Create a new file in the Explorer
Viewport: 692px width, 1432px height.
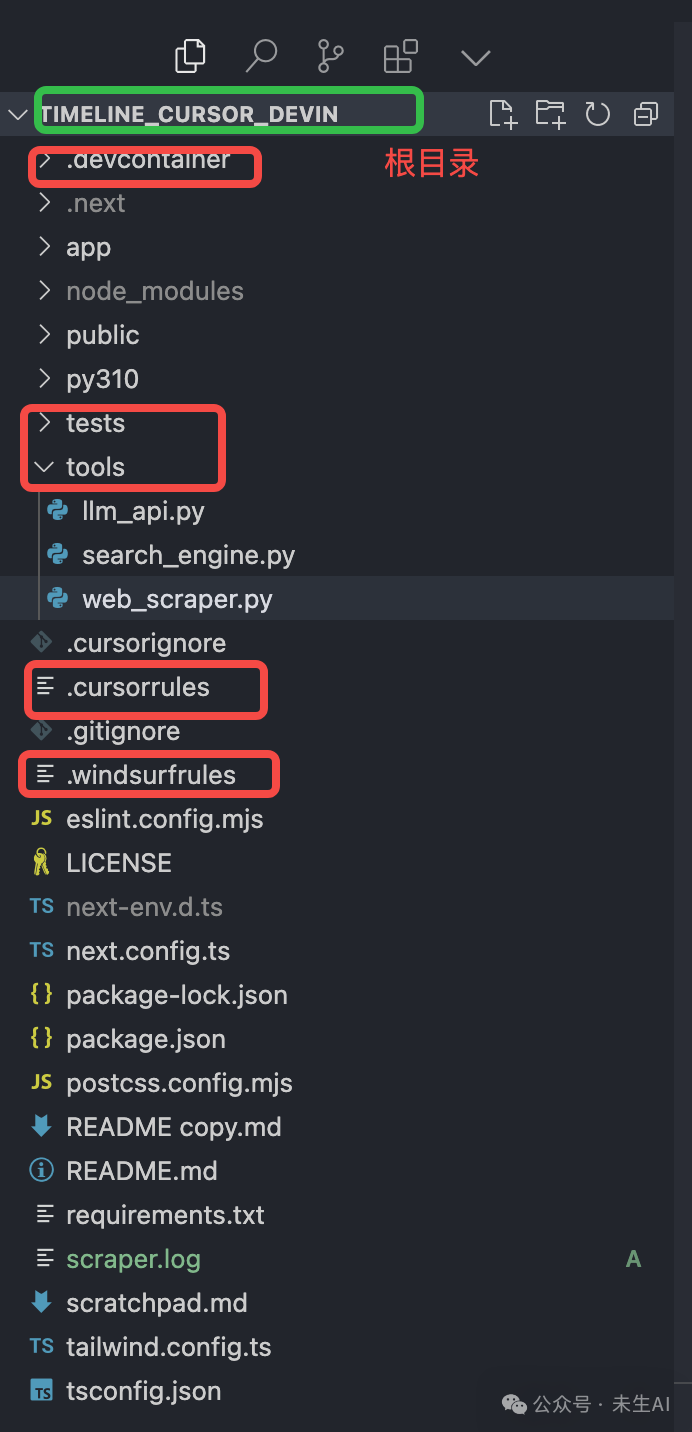tap(502, 113)
